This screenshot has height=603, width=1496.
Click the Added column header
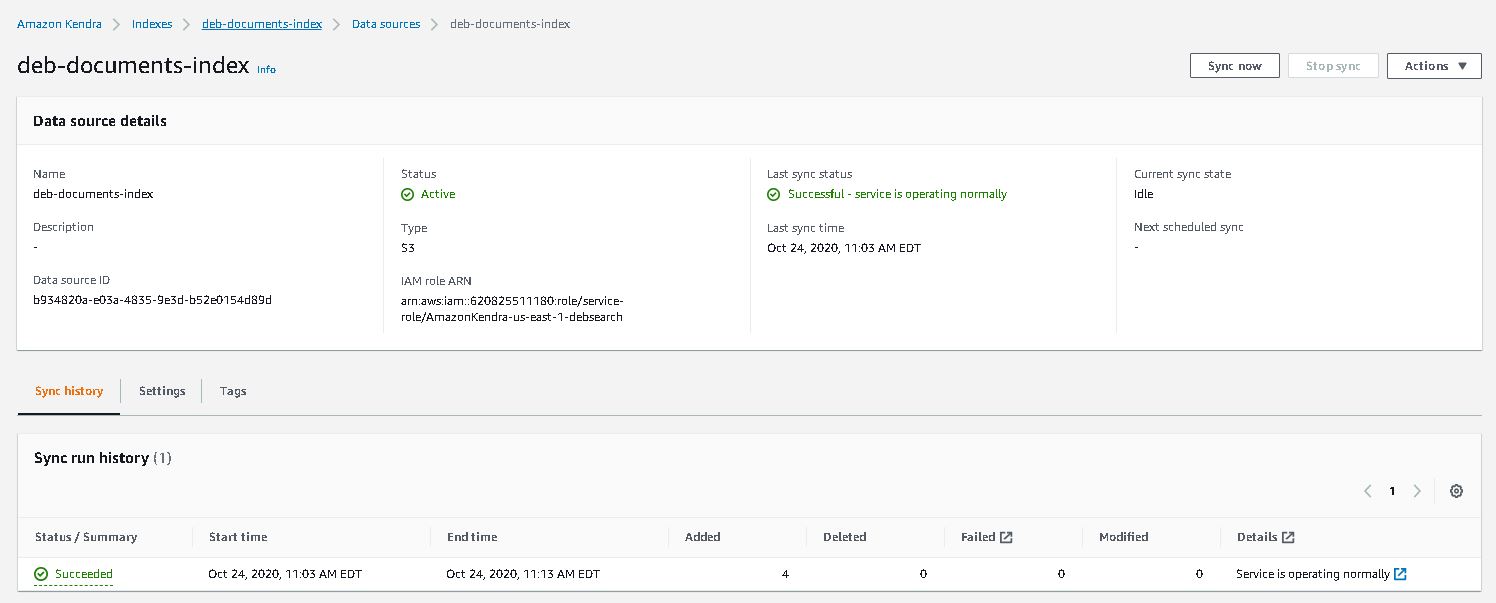point(703,537)
